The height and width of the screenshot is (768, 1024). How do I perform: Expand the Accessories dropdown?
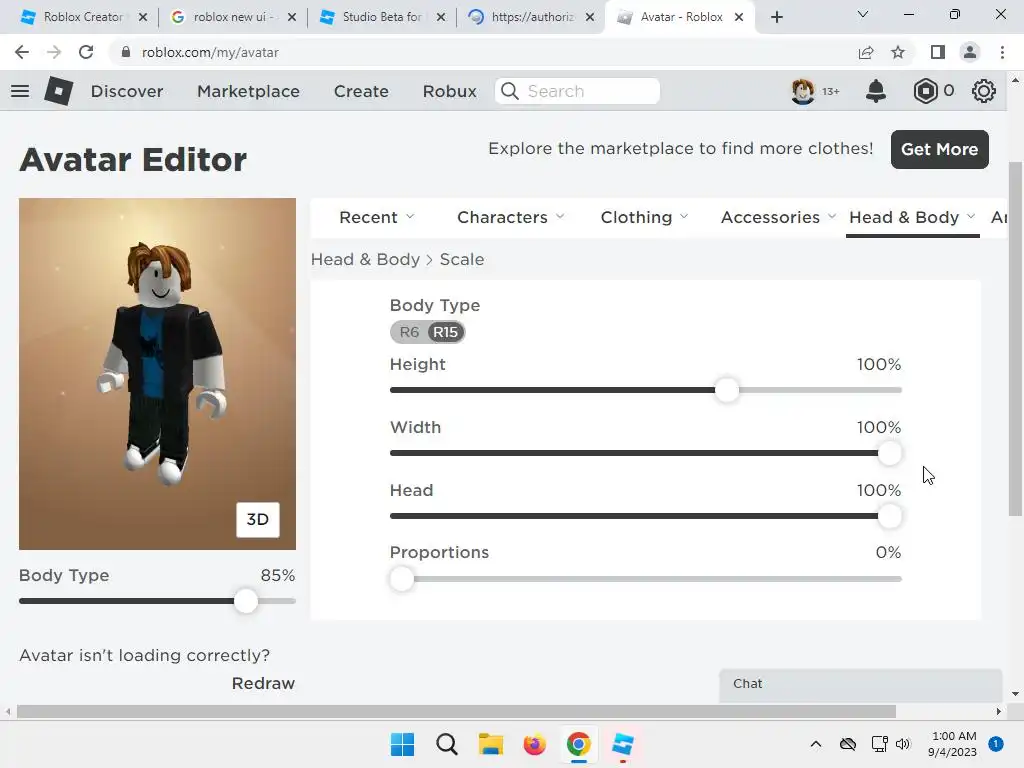[x=778, y=217]
